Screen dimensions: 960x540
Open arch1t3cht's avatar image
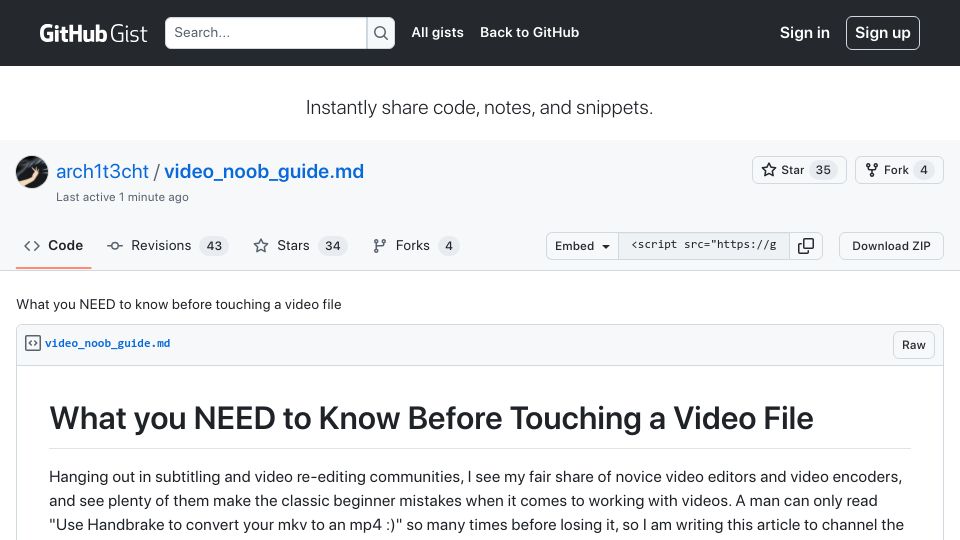32,172
